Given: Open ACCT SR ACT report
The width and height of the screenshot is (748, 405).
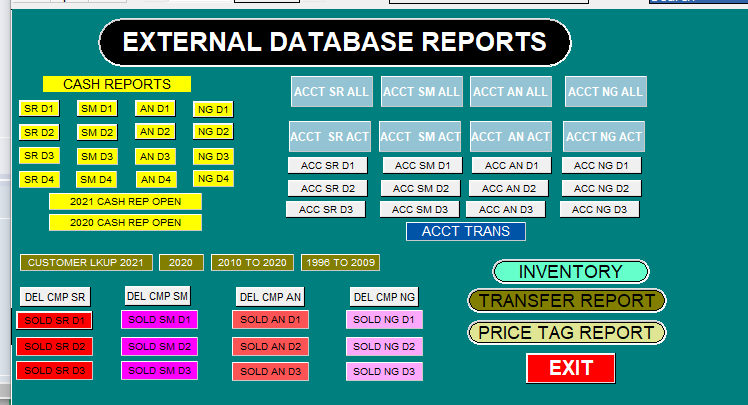Looking at the screenshot, I should 330,136.
